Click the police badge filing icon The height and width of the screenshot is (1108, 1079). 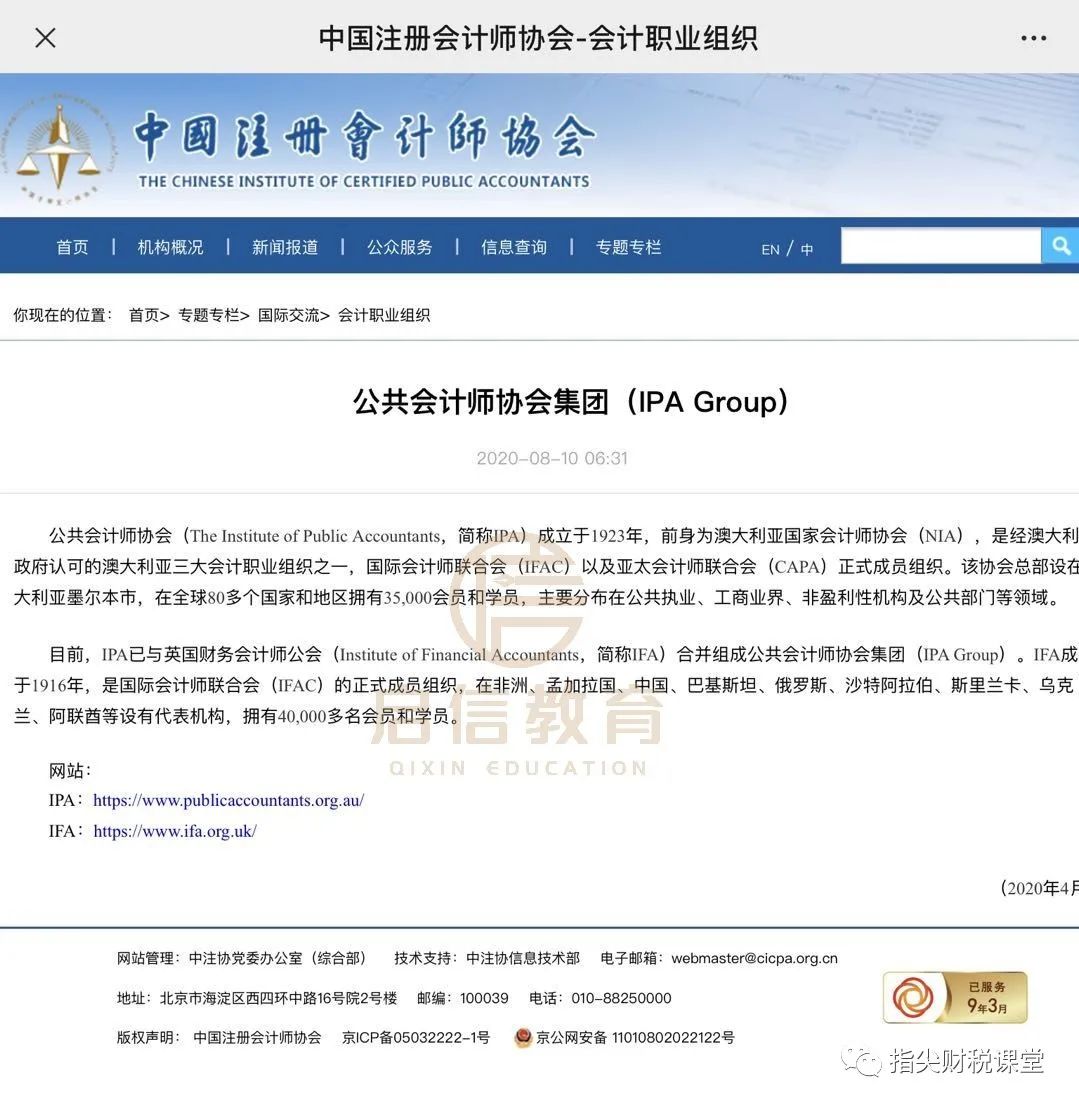pyautogui.click(x=523, y=1037)
